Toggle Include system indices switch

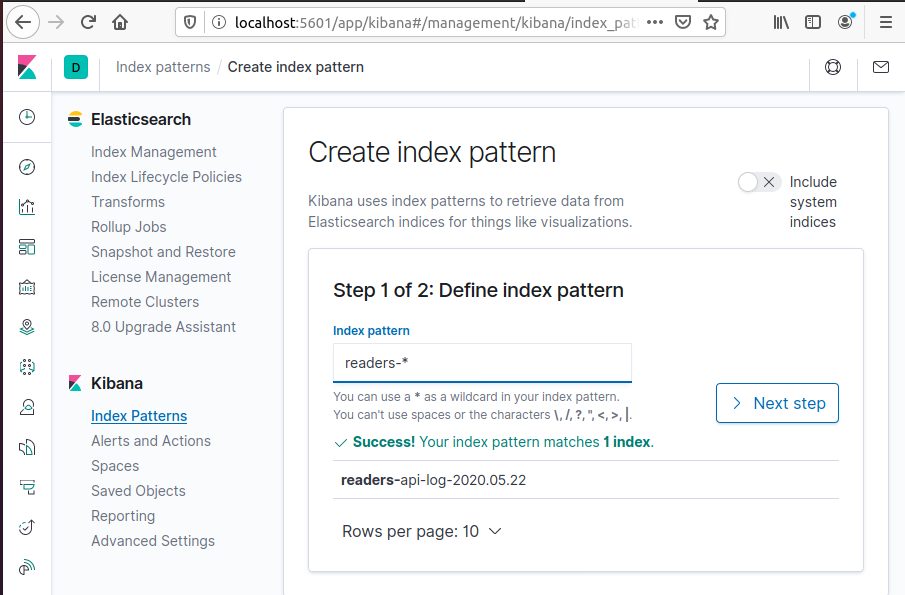click(x=759, y=182)
